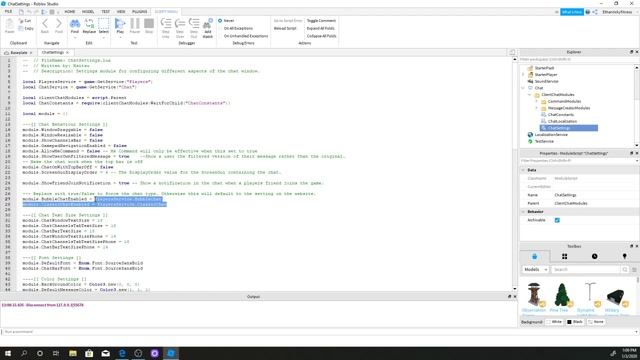
Task: Open File Explorer from taskbar
Action: click(x=73, y=353)
